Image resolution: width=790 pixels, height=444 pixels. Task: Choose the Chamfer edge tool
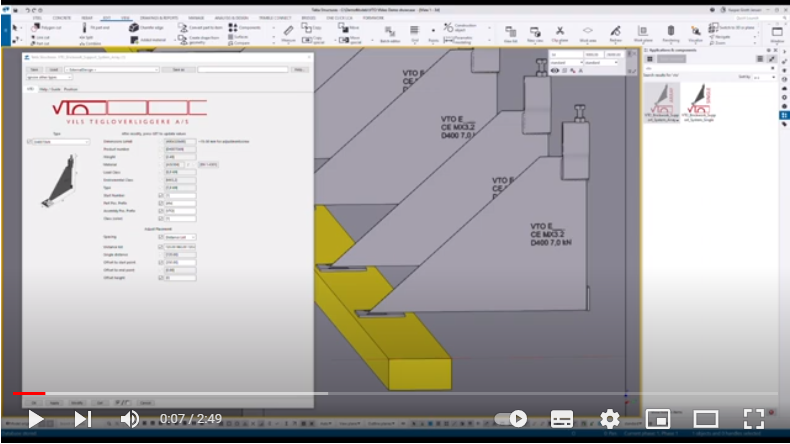(147, 27)
